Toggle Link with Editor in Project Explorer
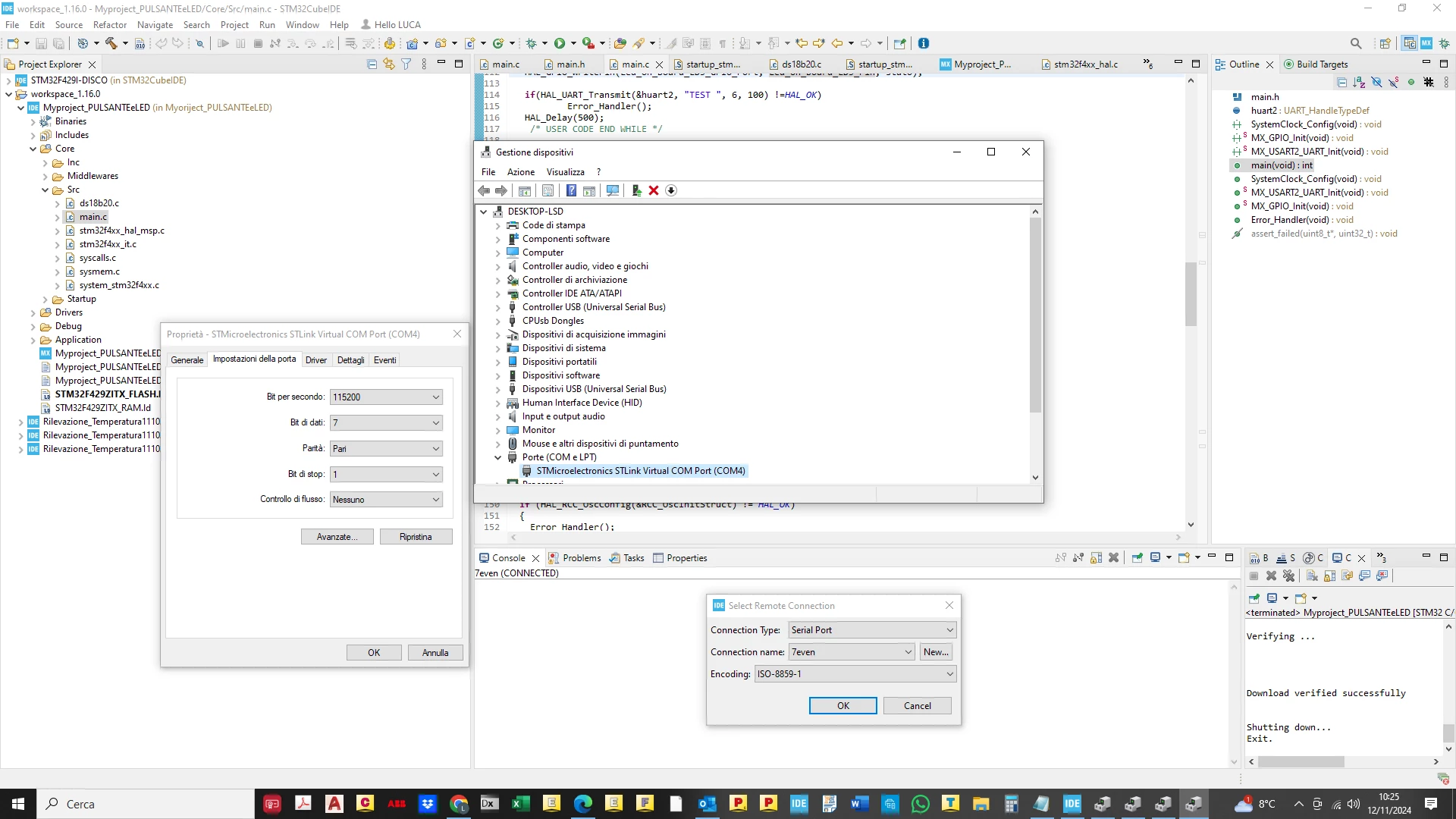 pyautogui.click(x=389, y=64)
